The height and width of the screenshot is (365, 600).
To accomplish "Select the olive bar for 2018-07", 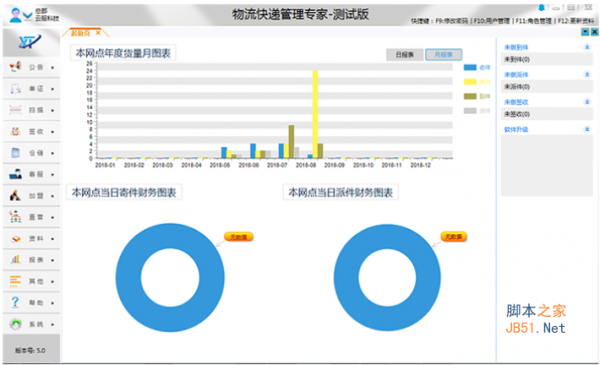I will point(291,142).
